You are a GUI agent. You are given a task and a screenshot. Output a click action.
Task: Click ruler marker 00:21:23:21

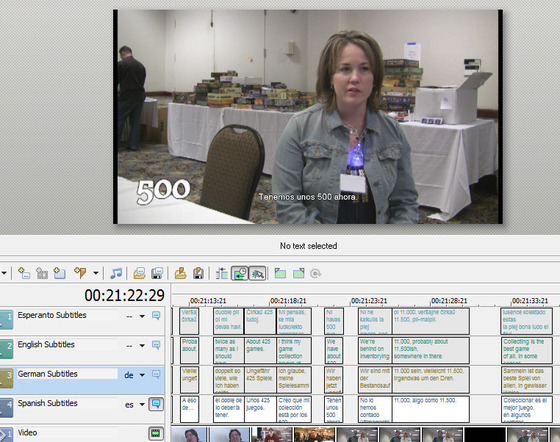tap(369, 301)
